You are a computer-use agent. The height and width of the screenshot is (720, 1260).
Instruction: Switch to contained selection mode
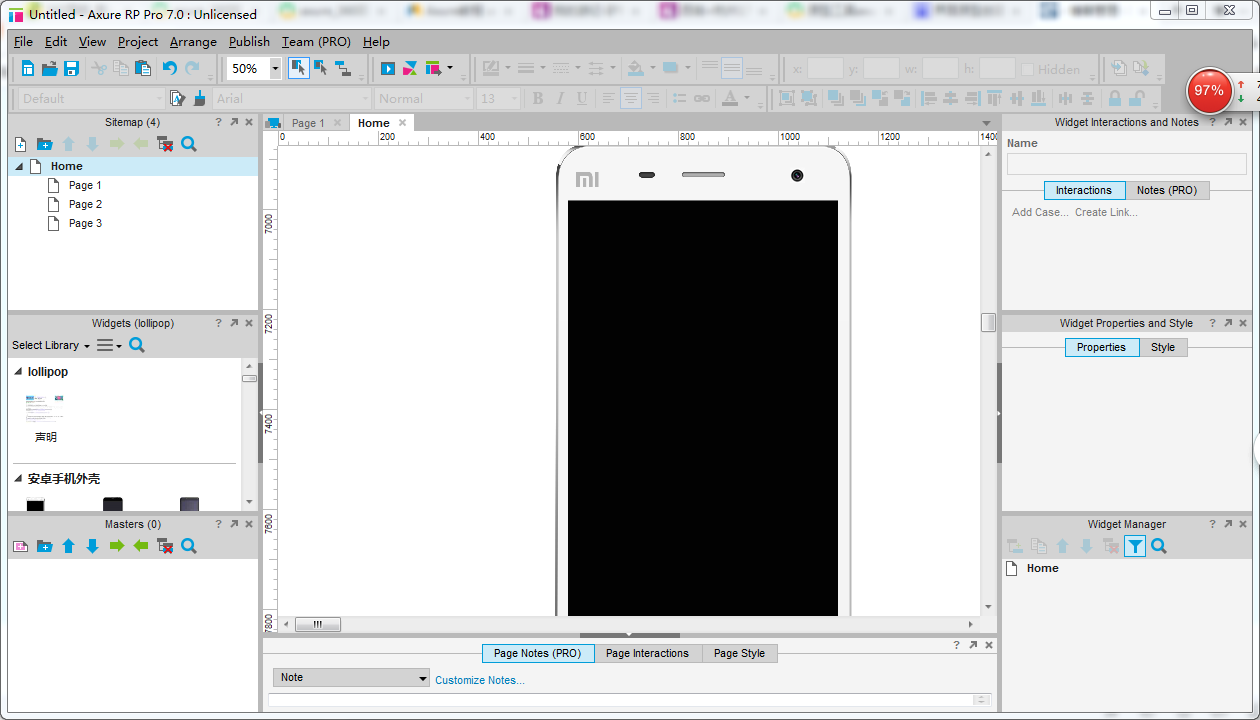point(321,68)
